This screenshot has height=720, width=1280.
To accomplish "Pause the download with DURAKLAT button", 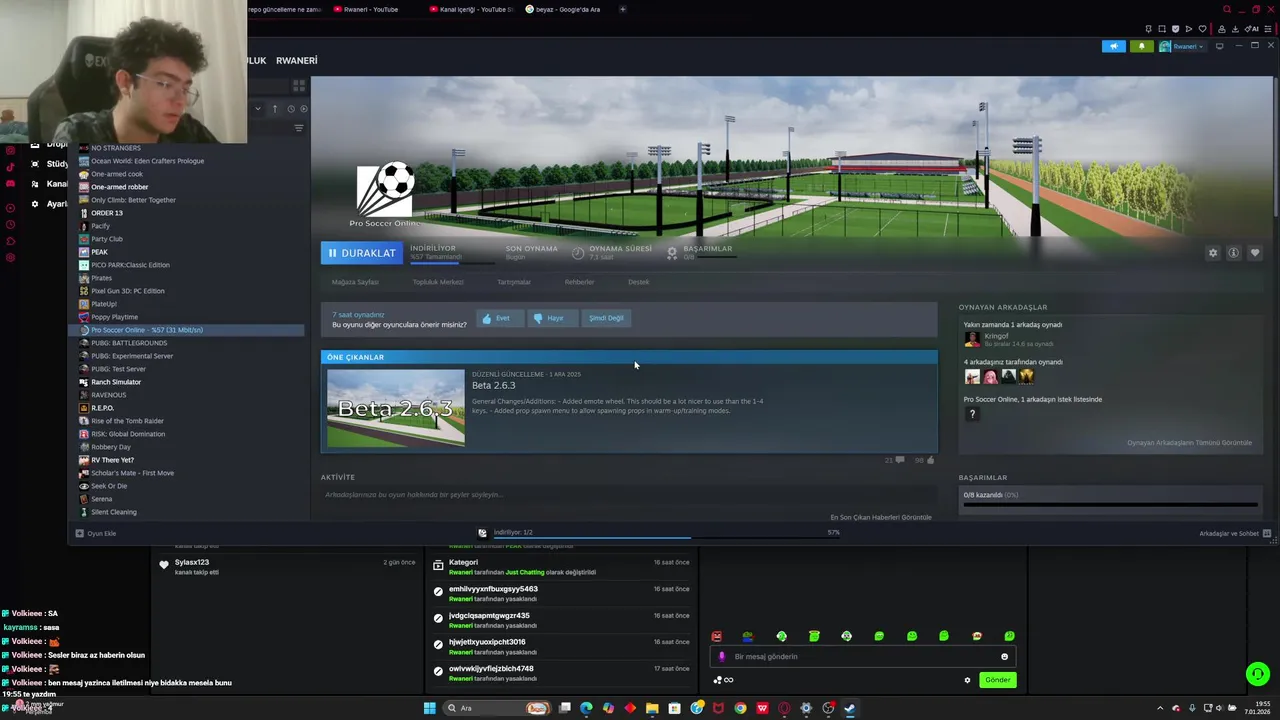I will tap(362, 253).
